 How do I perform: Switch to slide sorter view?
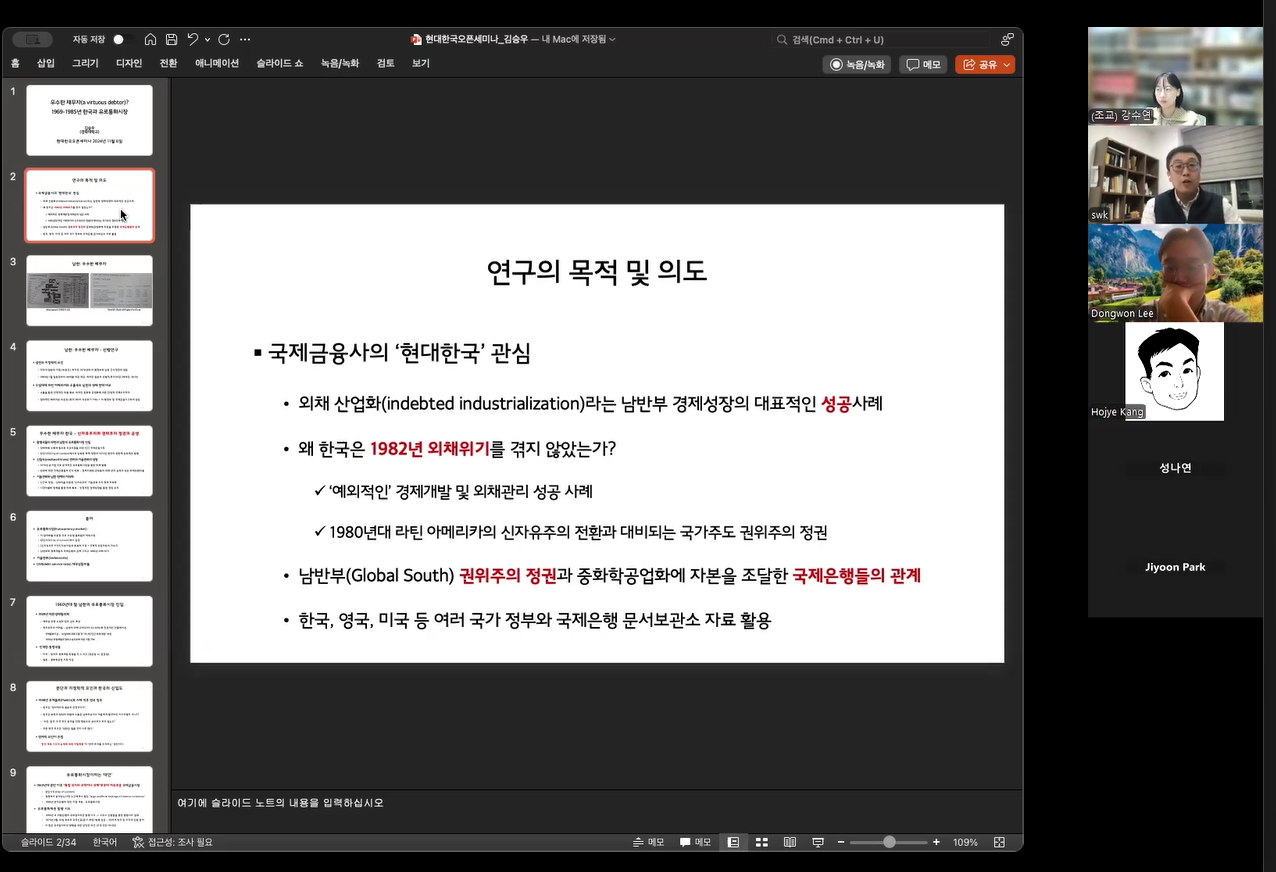tap(761, 842)
